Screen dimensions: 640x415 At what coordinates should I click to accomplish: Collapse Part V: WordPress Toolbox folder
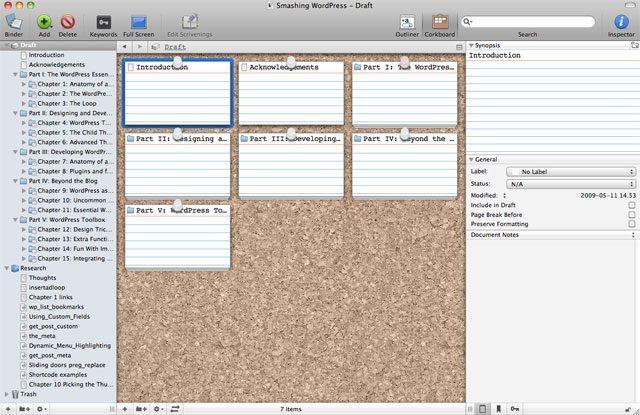click(x=15, y=220)
